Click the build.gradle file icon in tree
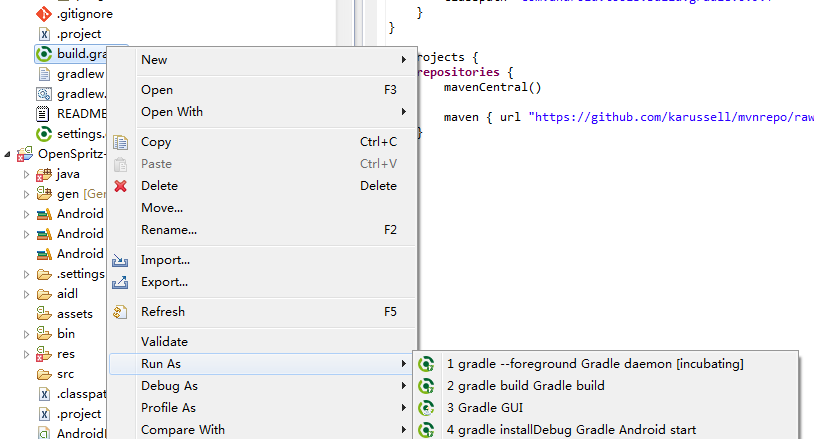The image size is (814, 439). (x=44, y=54)
